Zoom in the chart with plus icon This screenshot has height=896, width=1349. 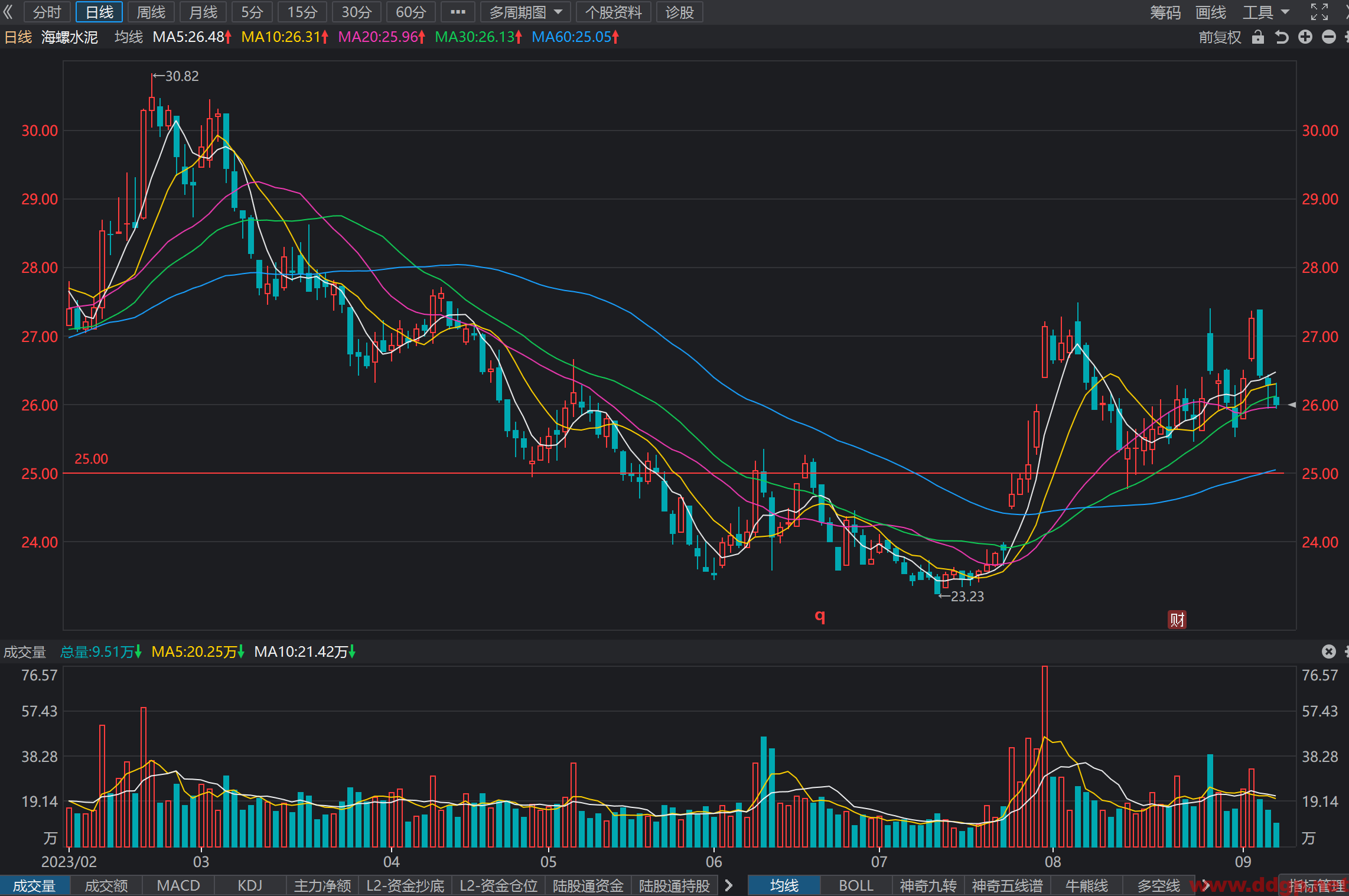[x=1305, y=37]
